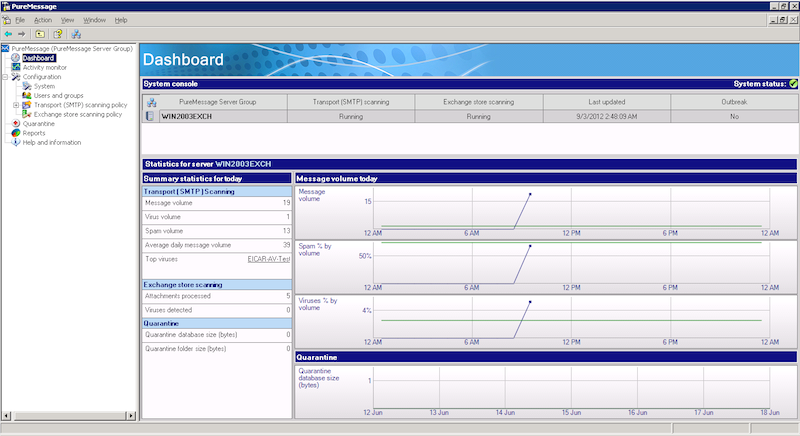This screenshot has width=800, height=436.
Task: Open the Activity monitor chart icon
Action: pos(16,67)
